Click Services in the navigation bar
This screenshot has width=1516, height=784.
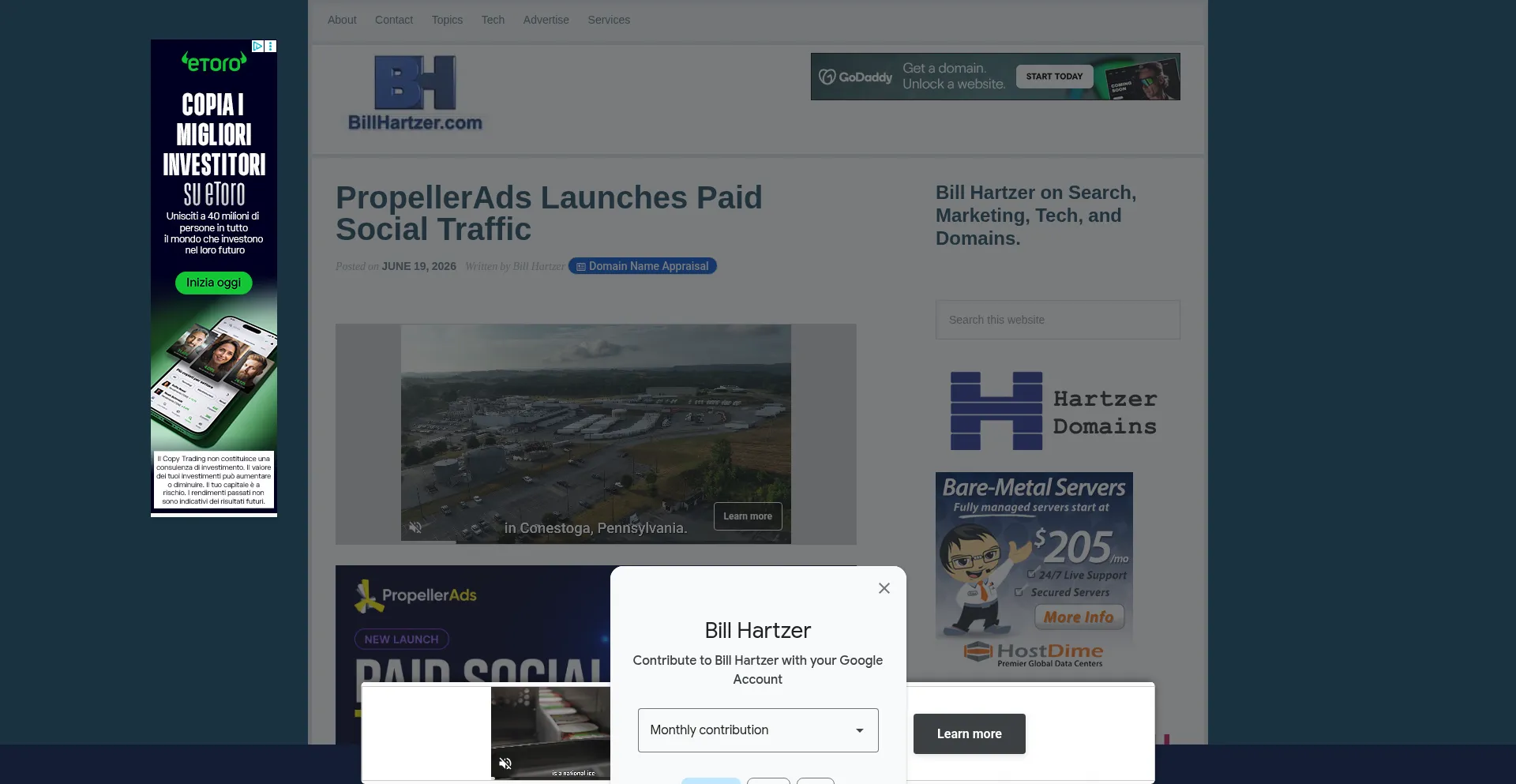click(x=609, y=20)
